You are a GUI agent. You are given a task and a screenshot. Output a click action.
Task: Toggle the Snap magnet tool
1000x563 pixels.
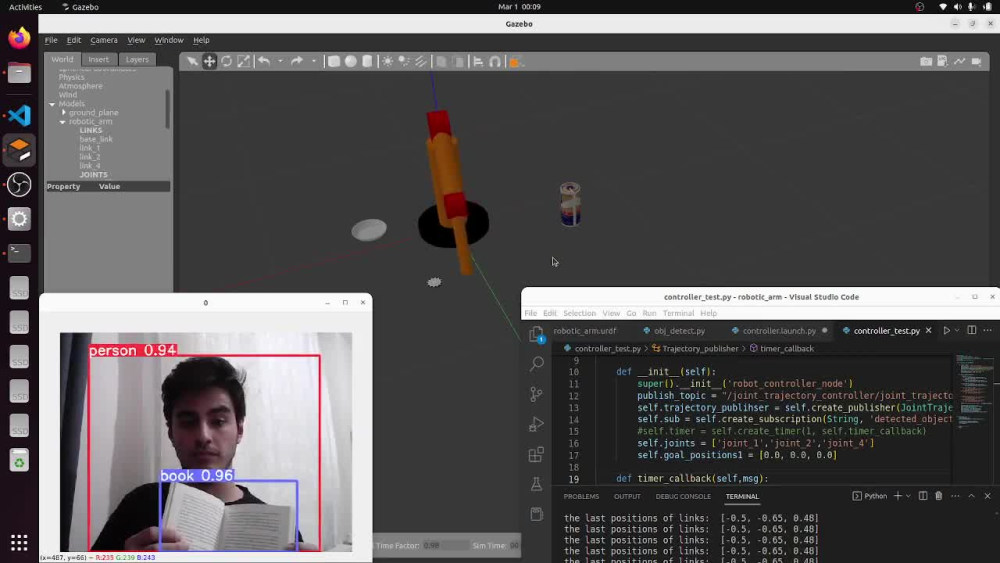(x=495, y=61)
